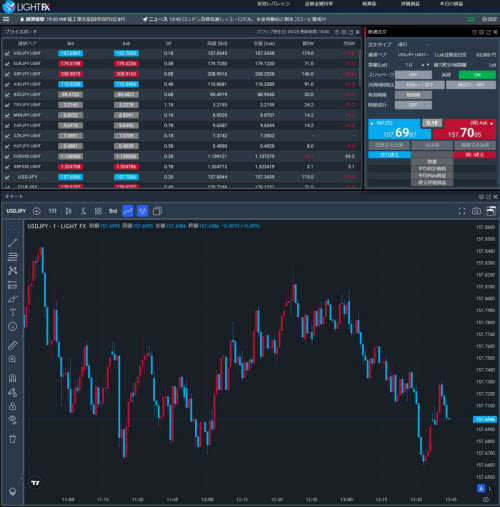
Task: Select the ruler measure tool
Action: 13,345
